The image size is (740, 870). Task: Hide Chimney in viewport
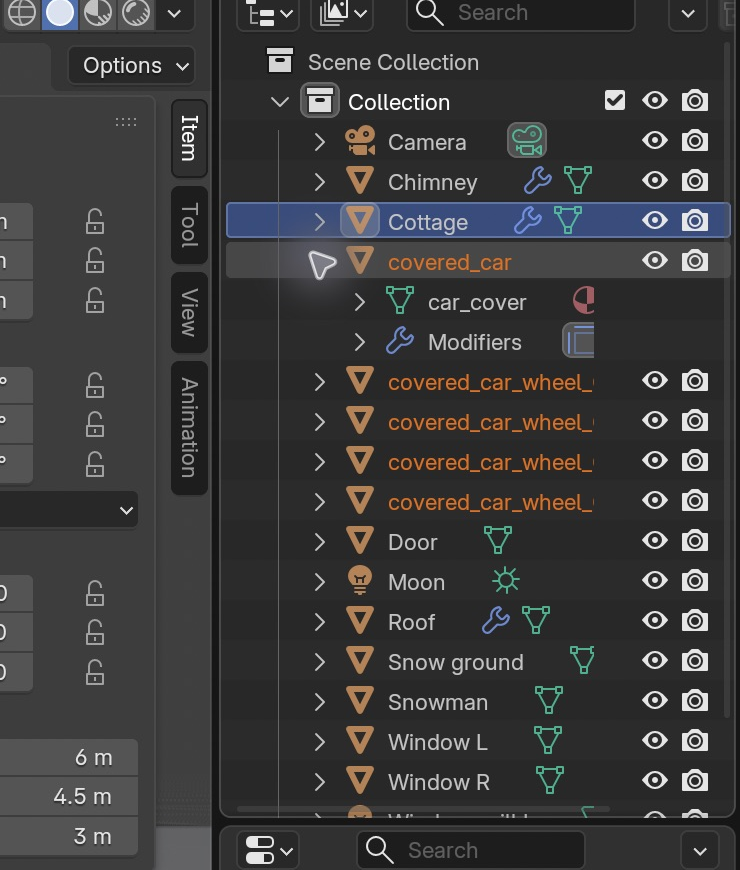(x=655, y=180)
